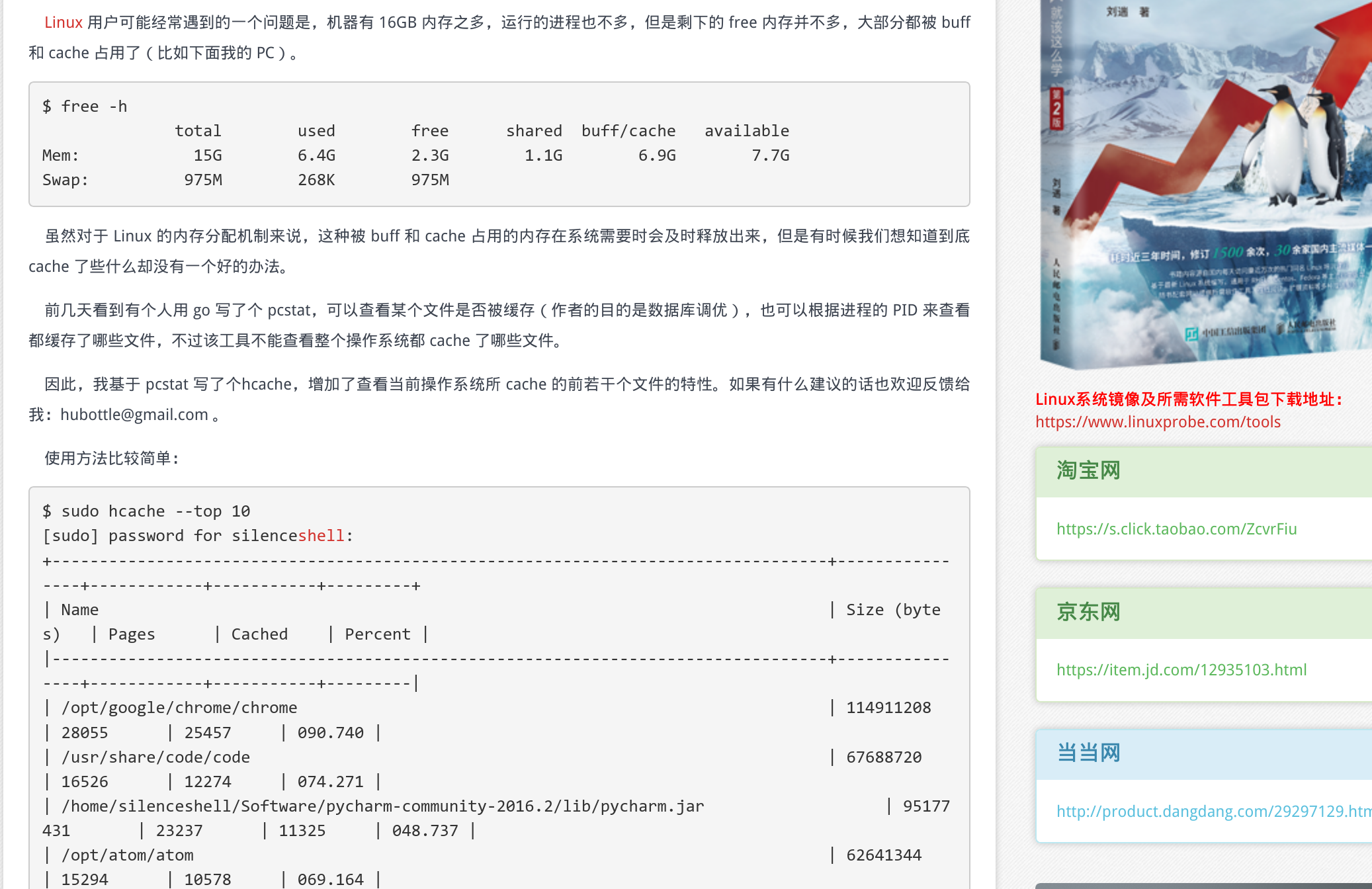Viewport: 1372px width, 889px height.
Task: Open the Taobao s.click.taobao.com link
Action: click(1176, 529)
